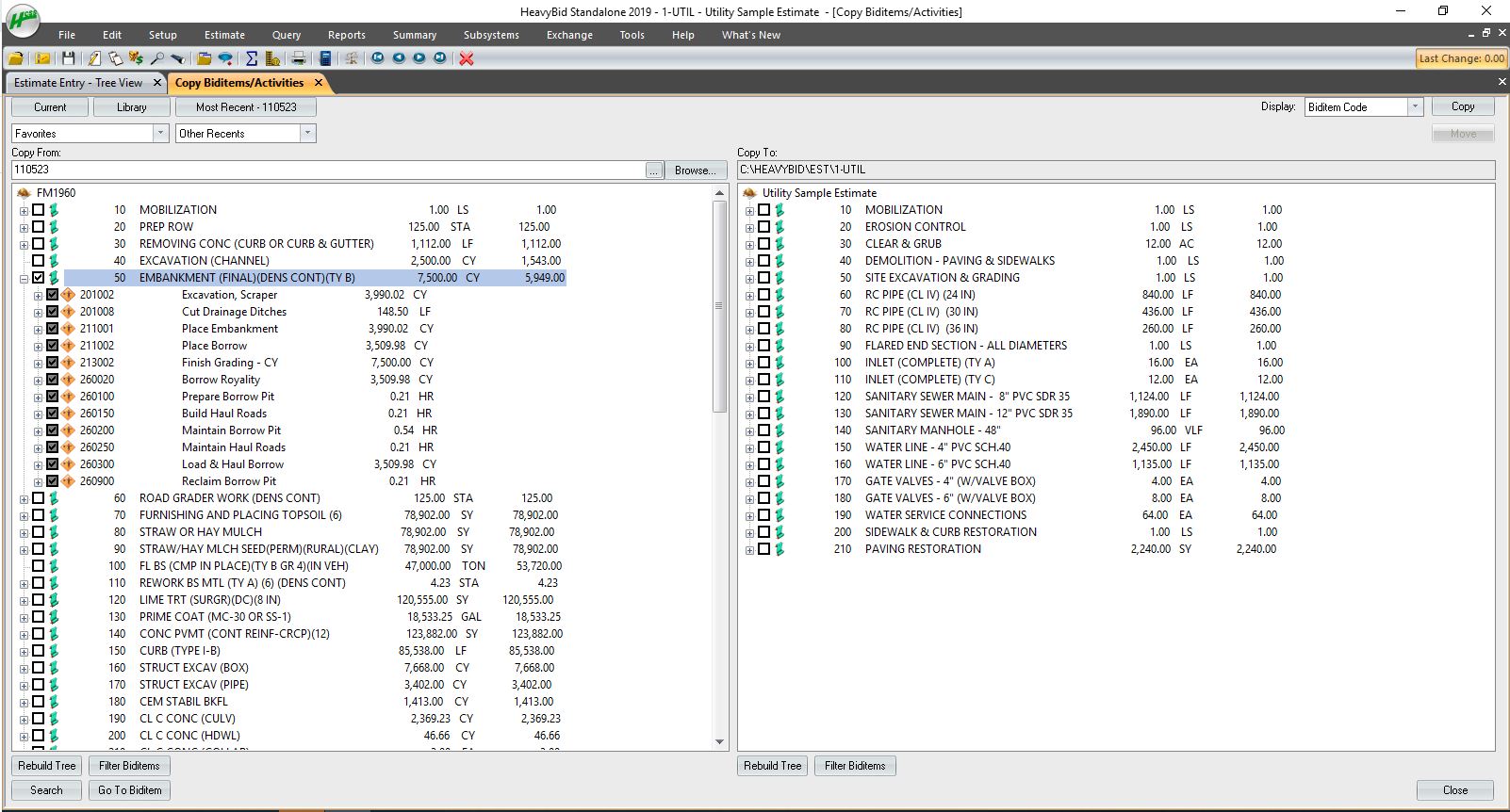1510x812 pixels.
Task: Click the coin stack cost icon
Action: pos(272,58)
